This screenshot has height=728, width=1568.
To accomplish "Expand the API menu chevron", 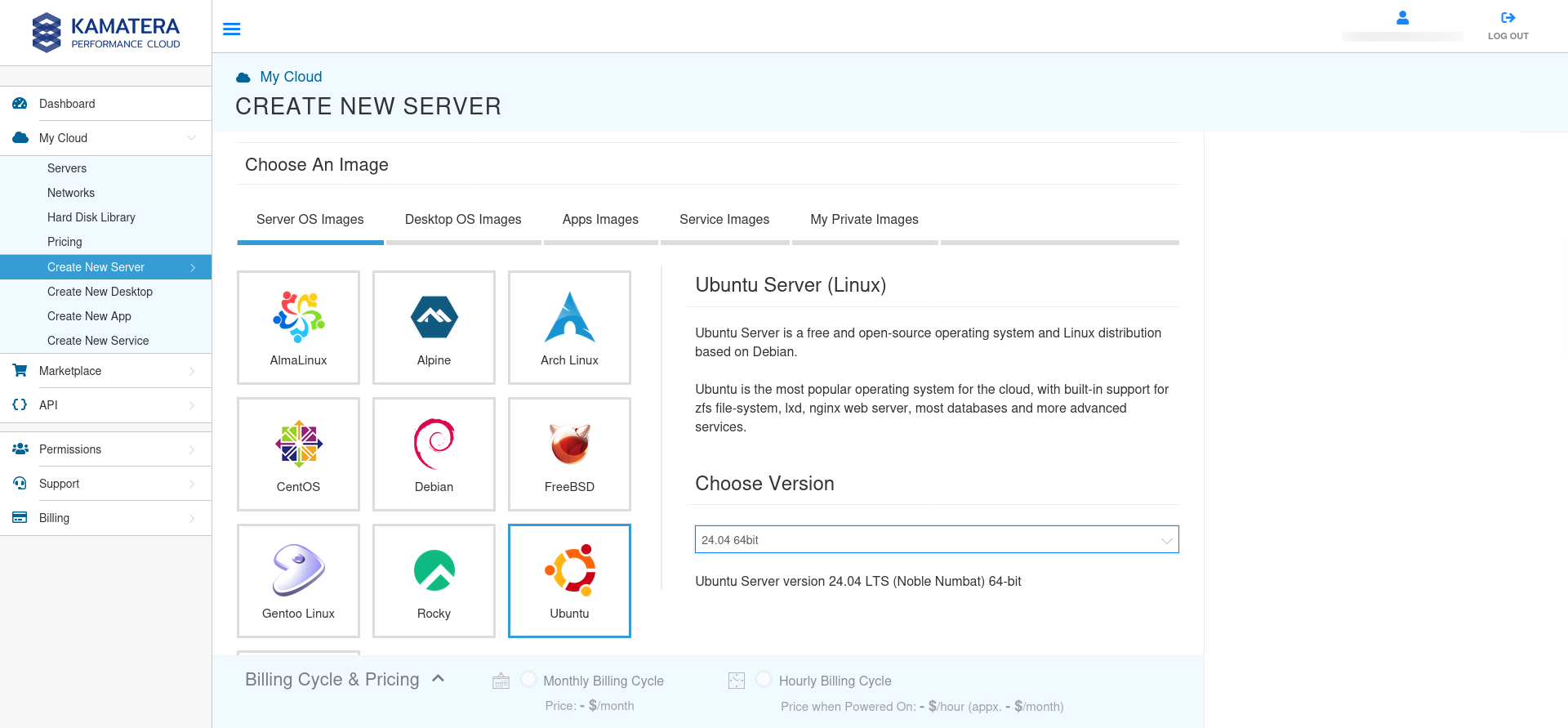I will tap(192, 405).
